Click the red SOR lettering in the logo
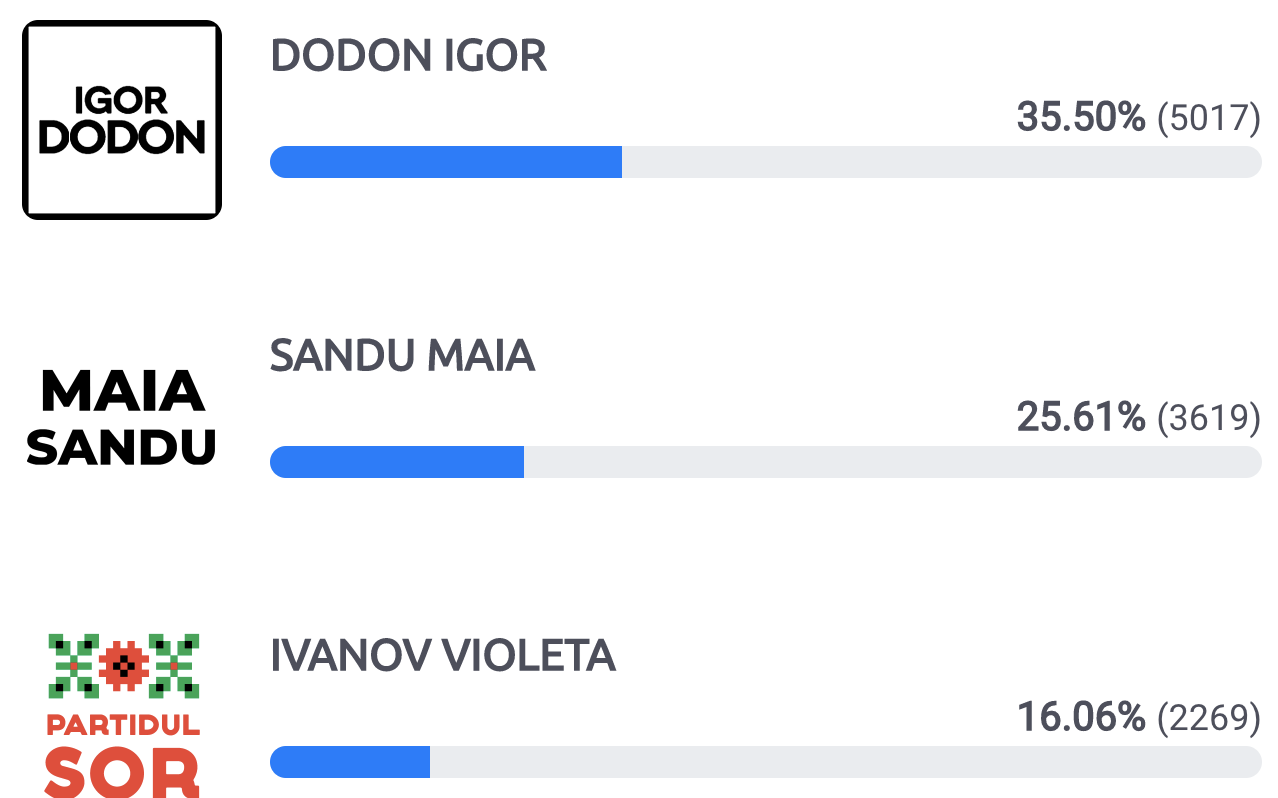 (x=123, y=770)
